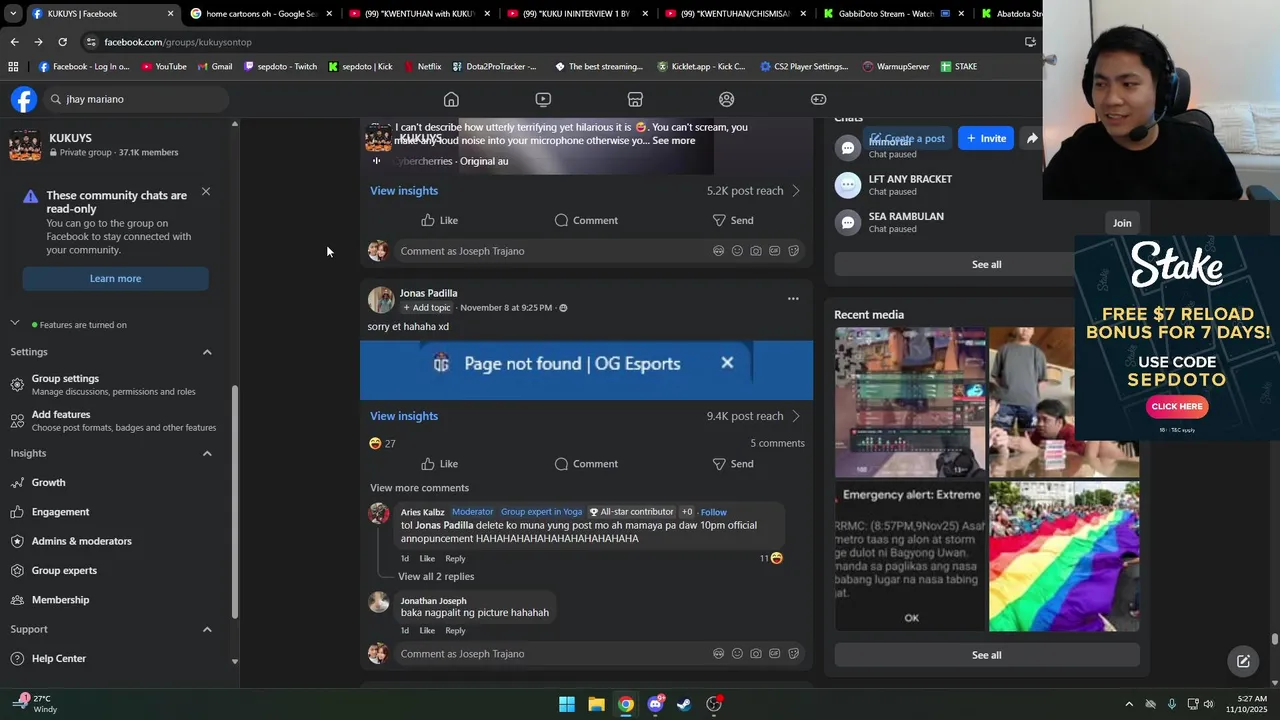Expand Features are turned on chevron
This screenshot has width=1280, height=720.
15,323
